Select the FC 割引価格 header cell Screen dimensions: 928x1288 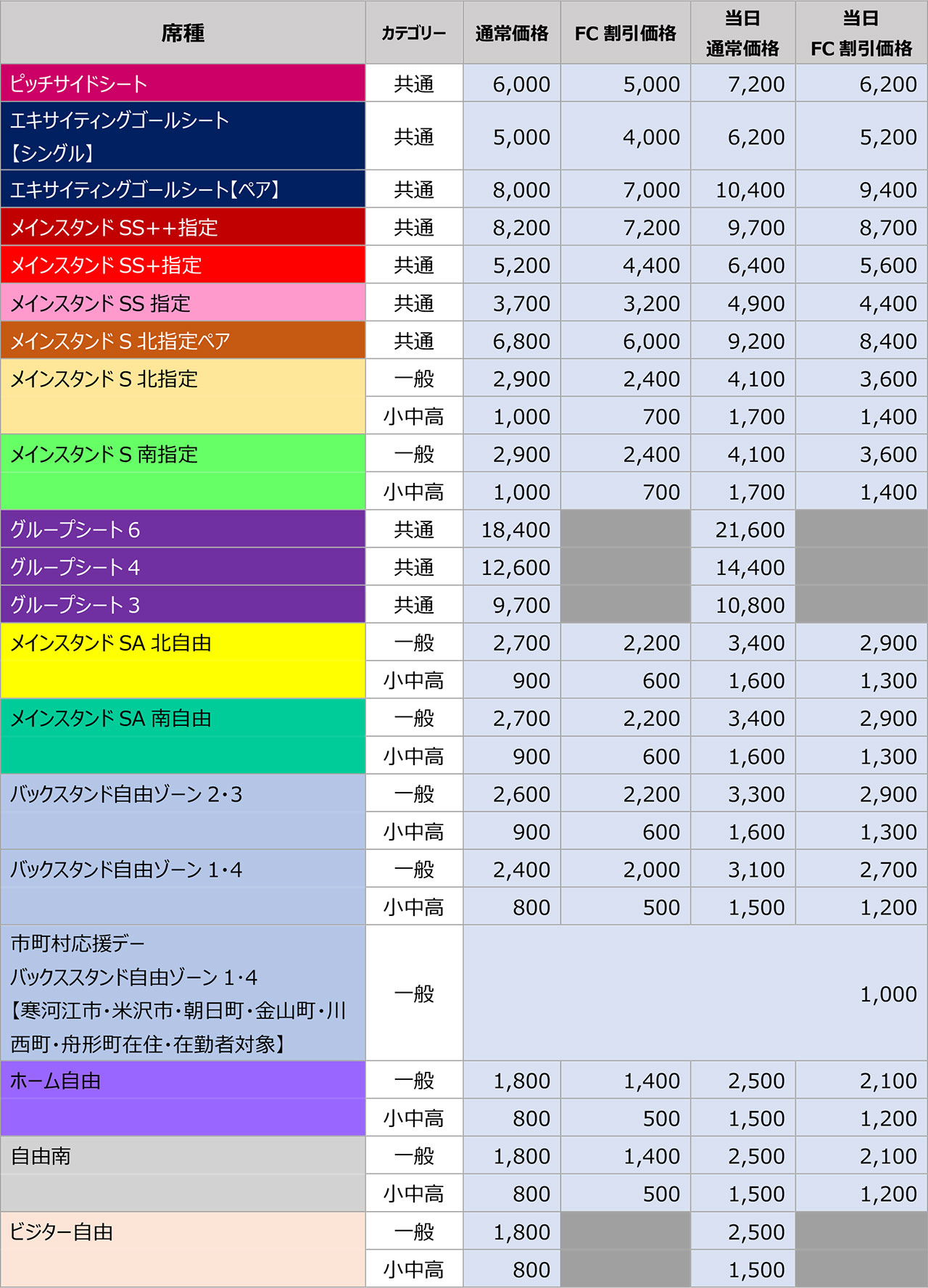coord(625,33)
